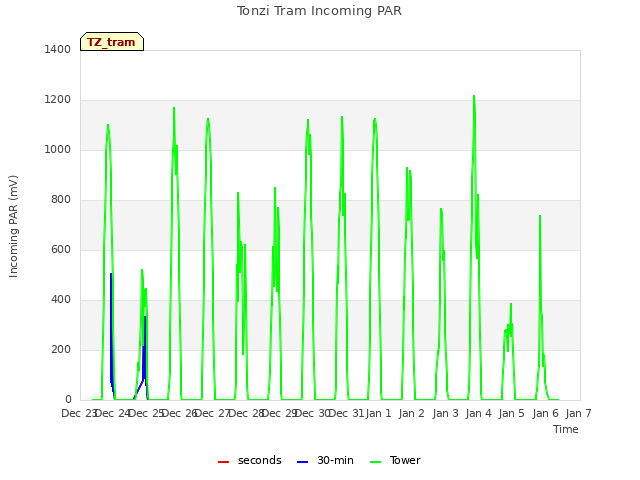Viewport: 640px width, 480px height.
Task: Click the Jan 3 x-axis tick label
Action: [x=445, y=413]
